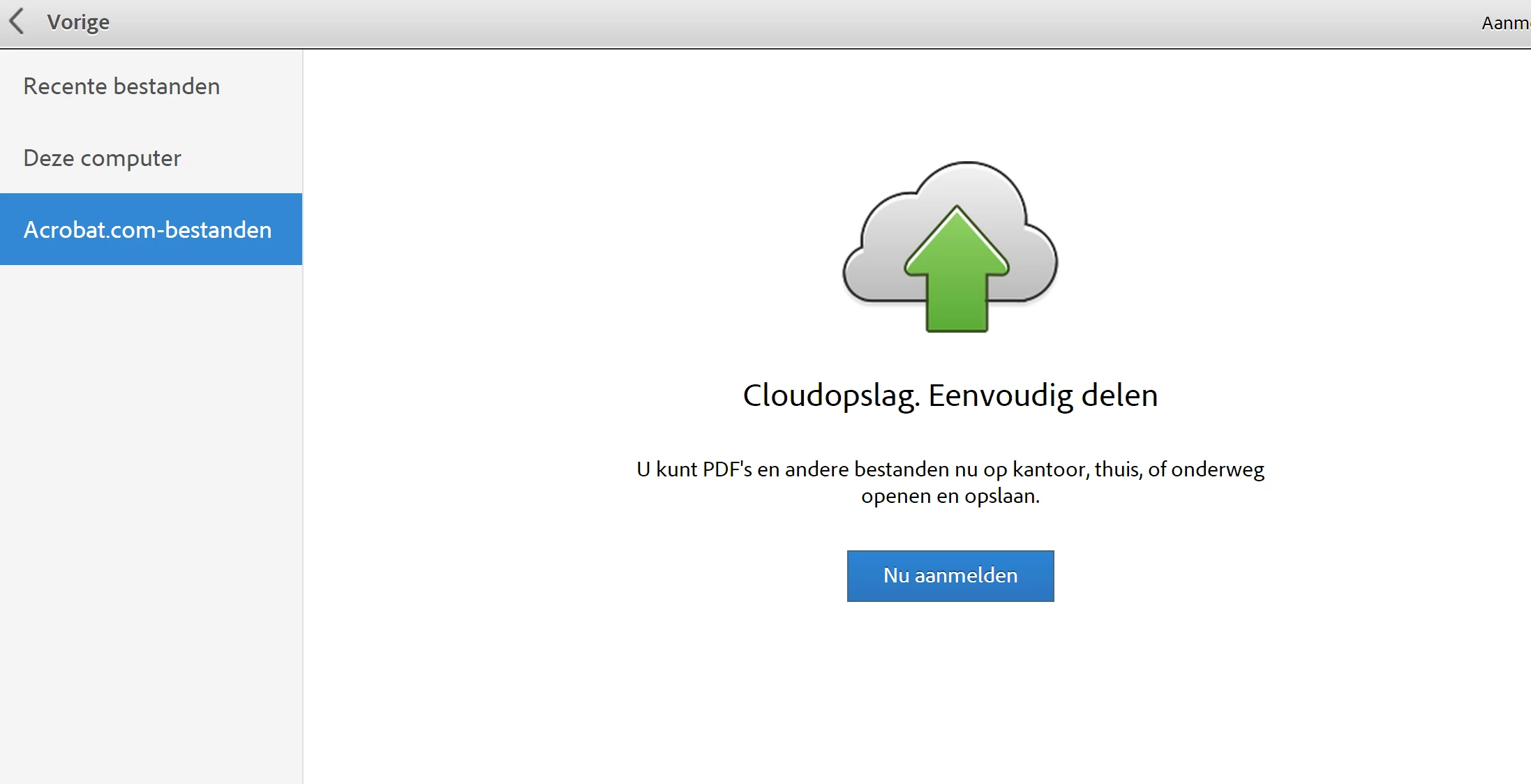
Task: Click the word 'onderweg' in description
Action: [1217, 469]
